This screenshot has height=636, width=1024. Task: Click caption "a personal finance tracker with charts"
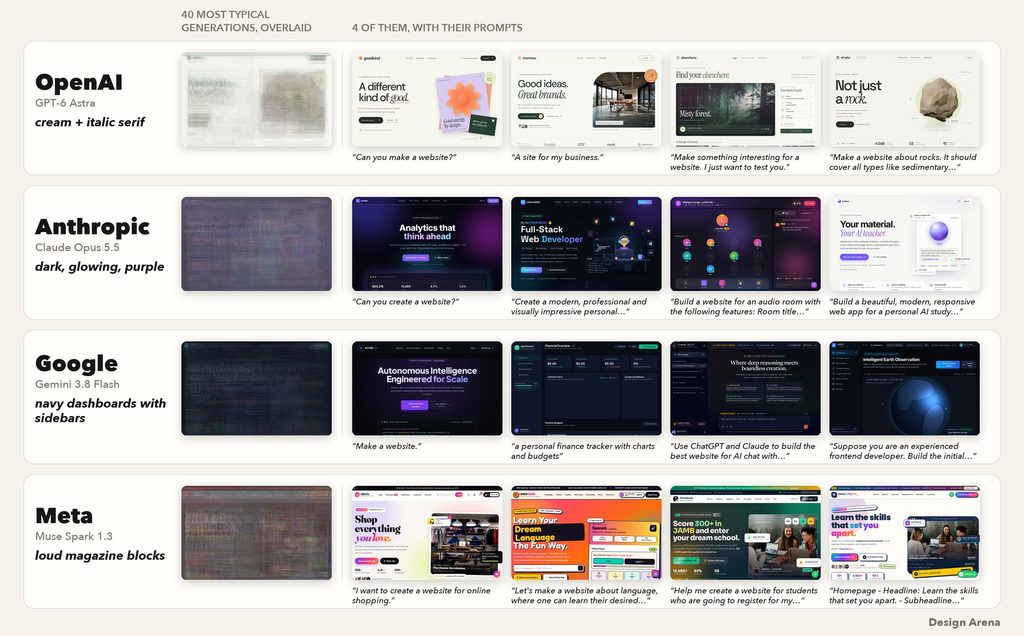[583, 451]
